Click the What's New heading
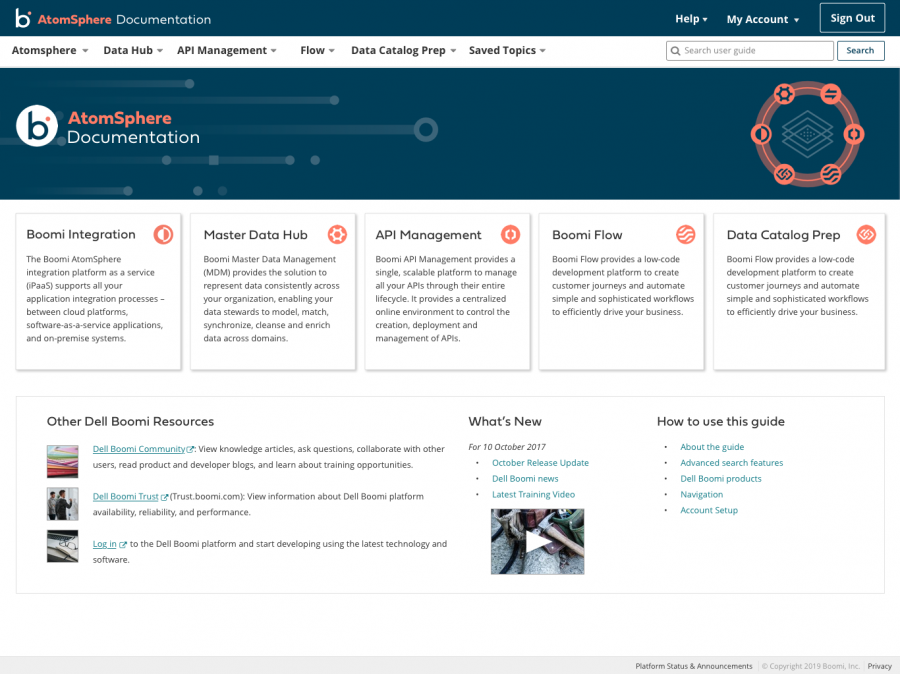The width and height of the screenshot is (900, 674). (505, 421)
